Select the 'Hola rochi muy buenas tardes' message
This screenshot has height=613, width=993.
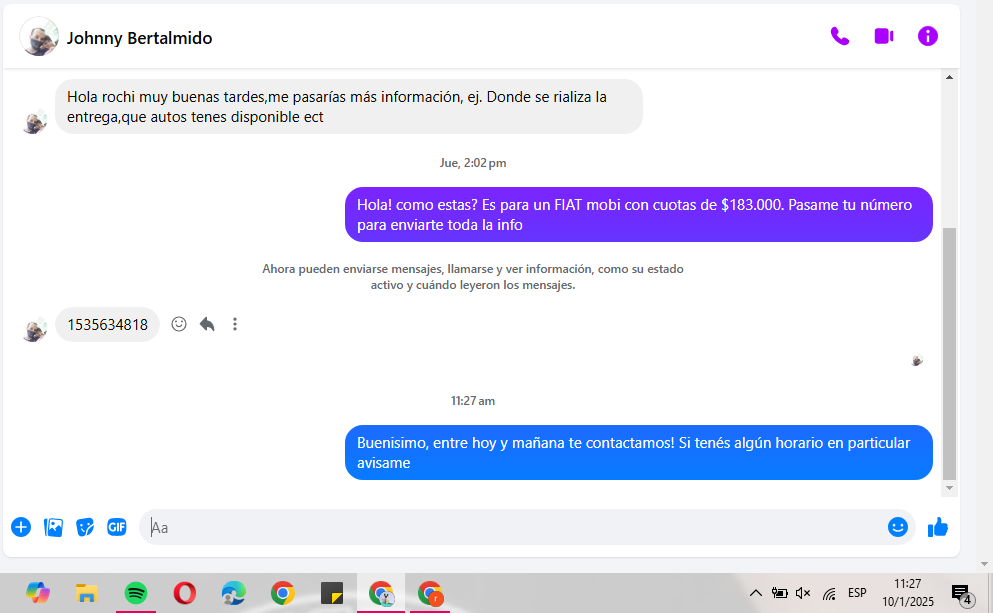click(x=349, y=106)
